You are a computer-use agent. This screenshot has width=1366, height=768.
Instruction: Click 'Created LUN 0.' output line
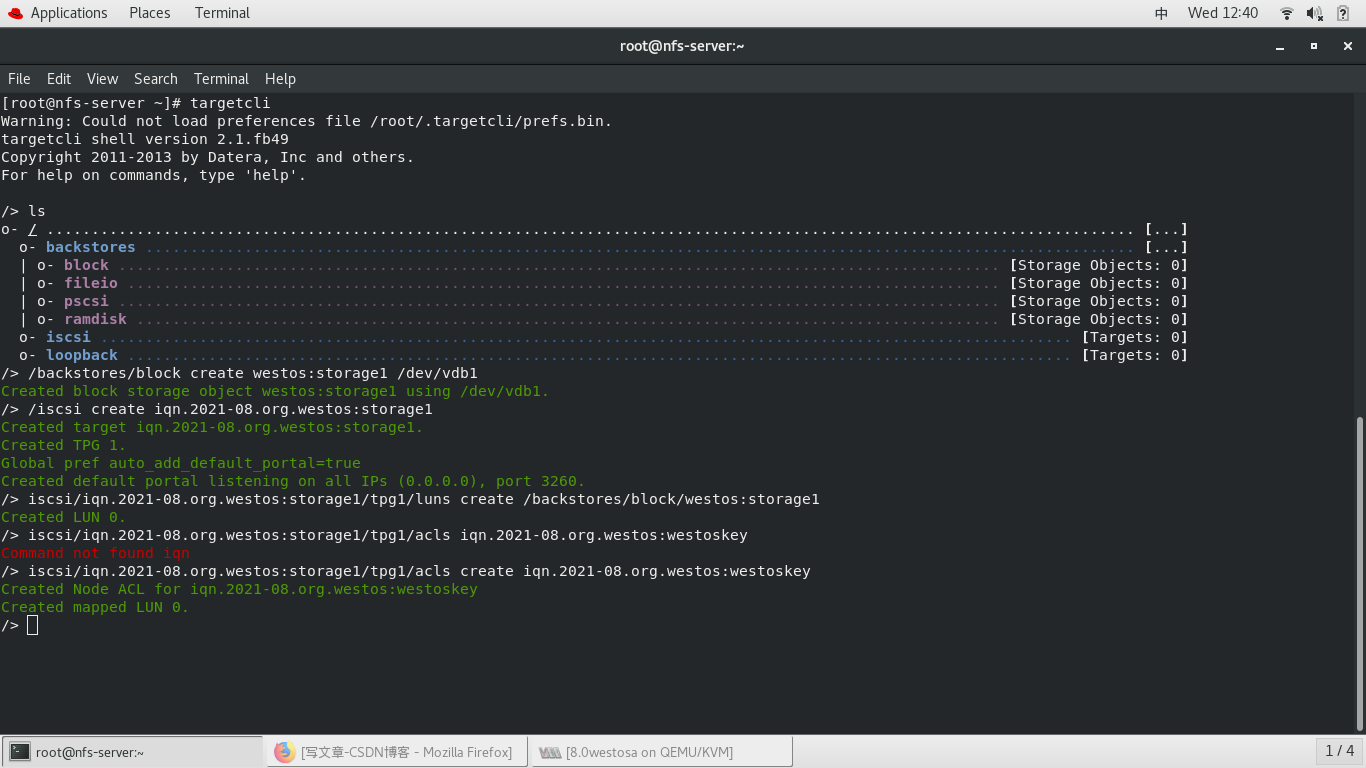click(x=64, y=517)
